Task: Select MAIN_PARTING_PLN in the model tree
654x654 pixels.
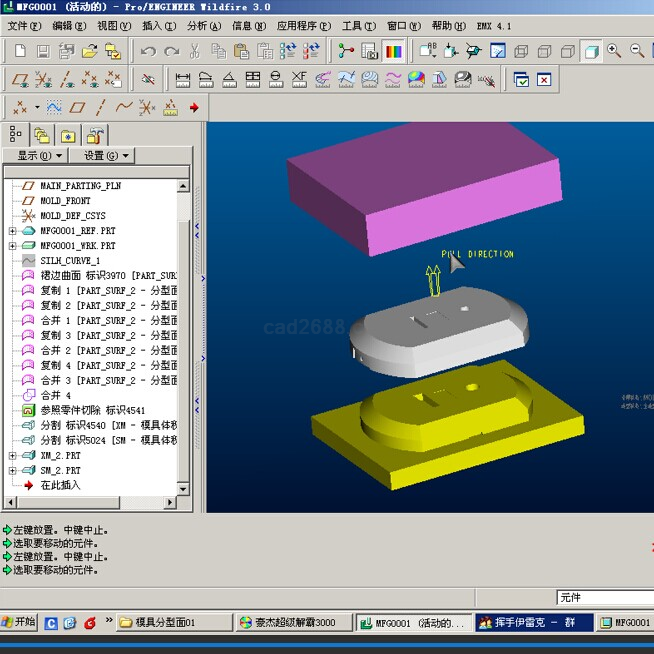Action: coord(80,186)
